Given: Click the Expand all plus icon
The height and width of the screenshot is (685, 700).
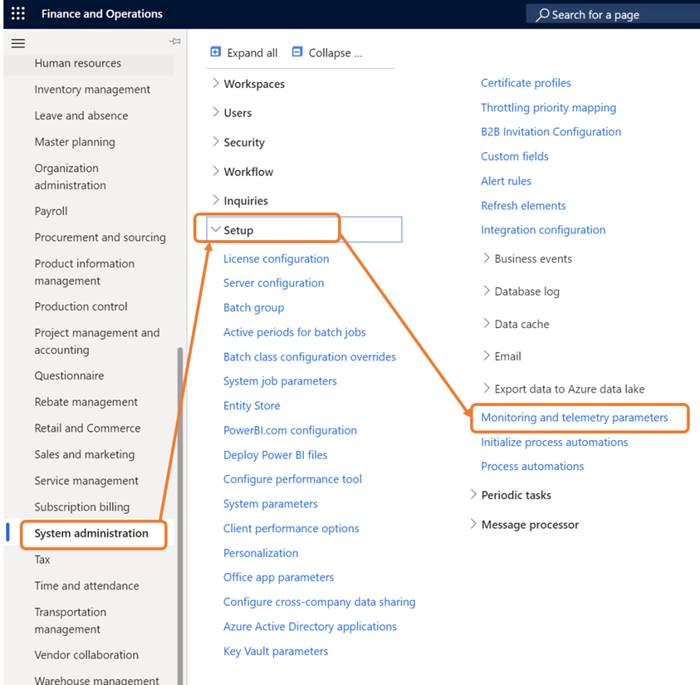Looking at the screenshot, I should point(216,52).
